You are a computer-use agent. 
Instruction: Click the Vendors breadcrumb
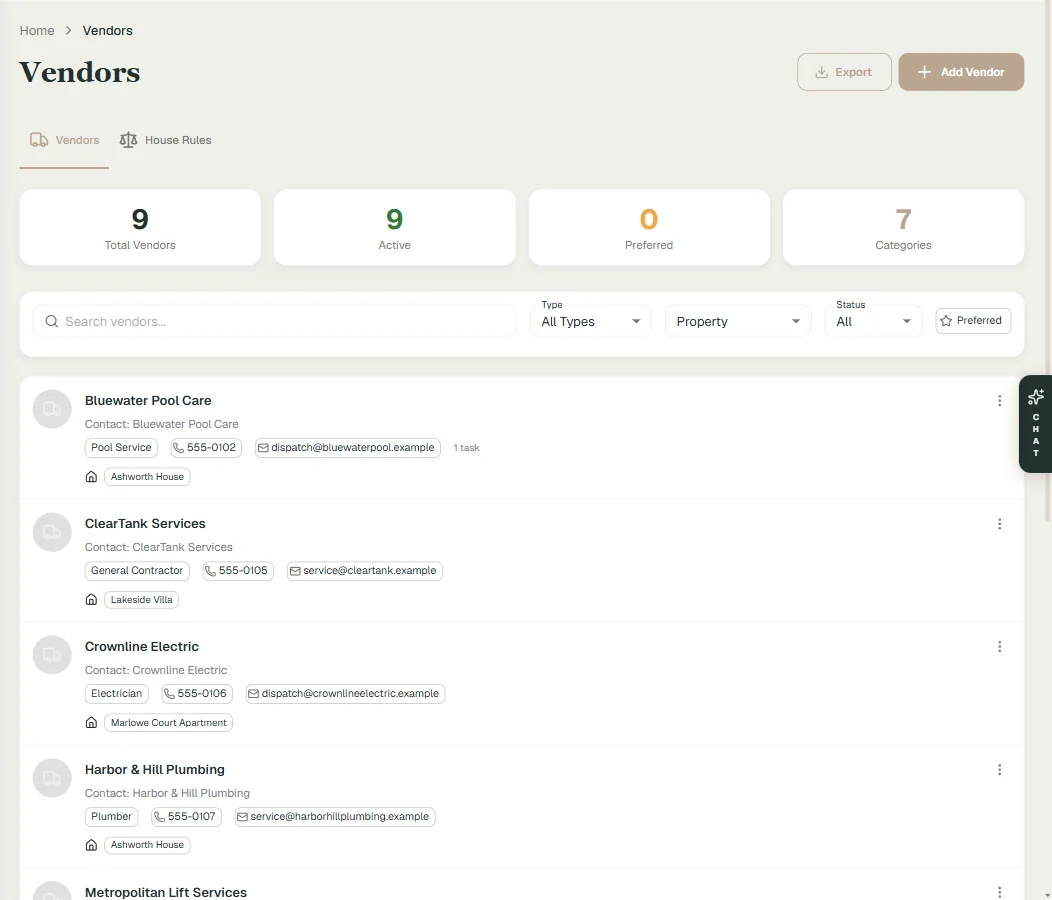(x=107, y=31)
